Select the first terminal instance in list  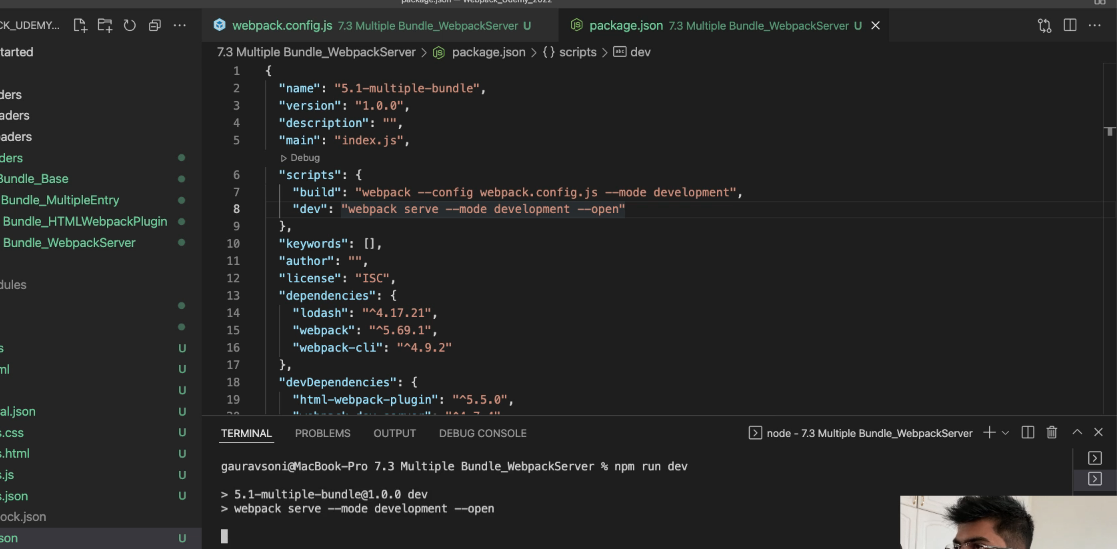(x=1095, y=458)
